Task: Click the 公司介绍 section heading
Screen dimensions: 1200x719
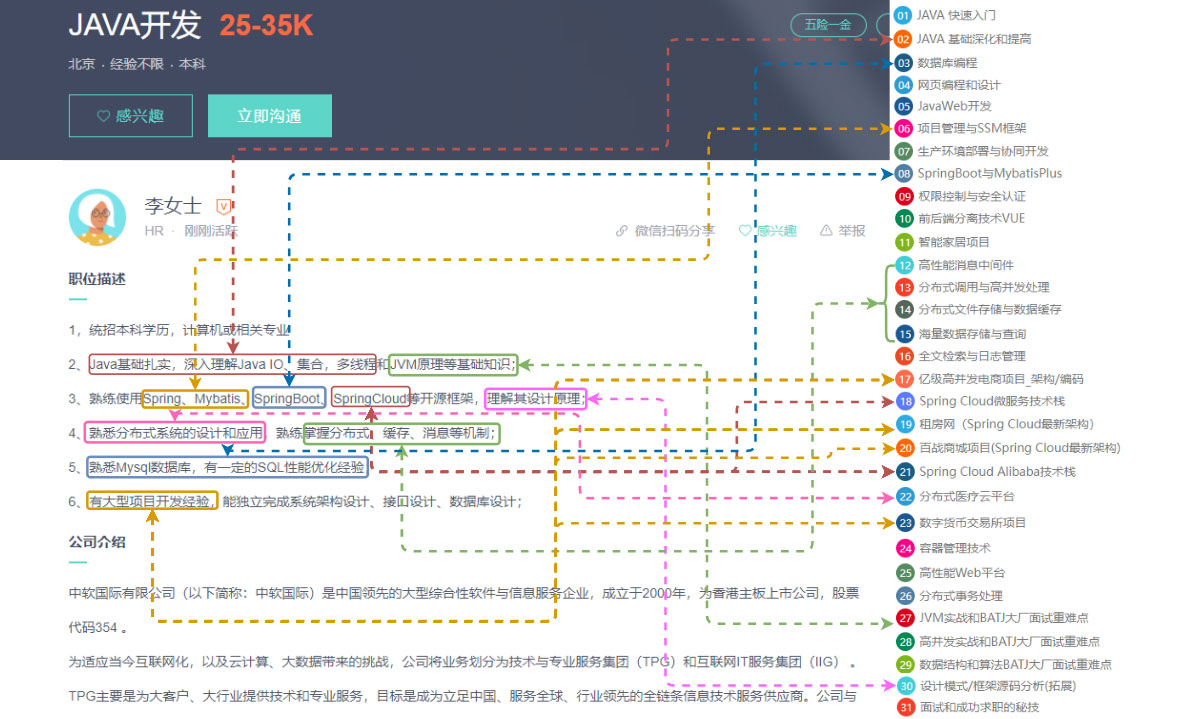Action: pos(97,542)
